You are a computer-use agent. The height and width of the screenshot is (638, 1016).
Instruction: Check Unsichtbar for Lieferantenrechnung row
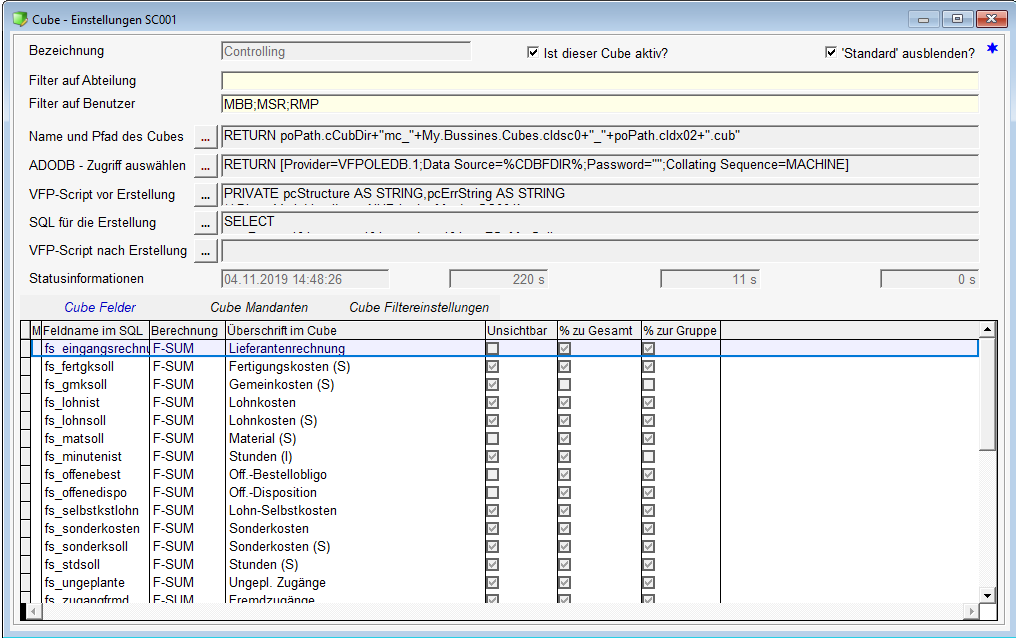pyautogui.click(x=493, y=349)
